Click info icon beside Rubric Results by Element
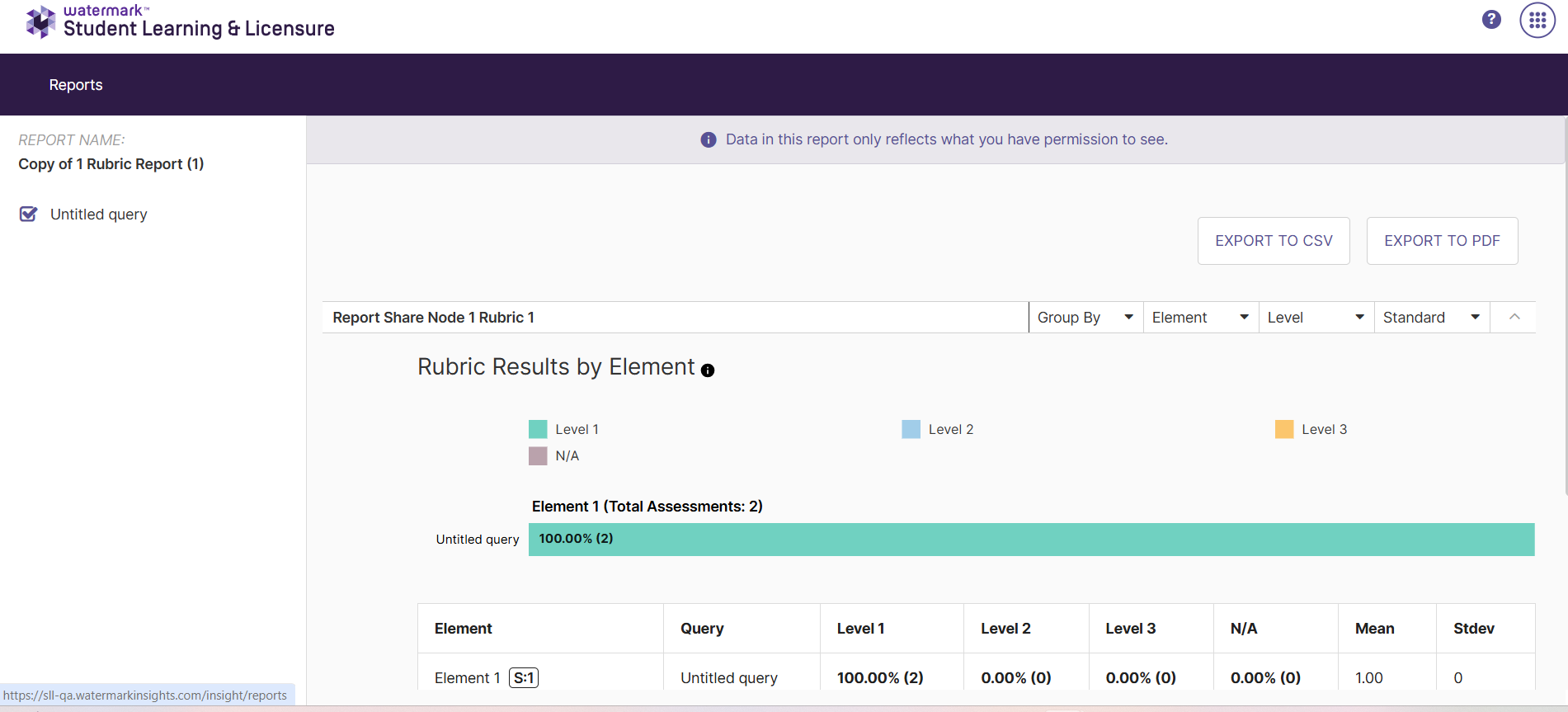Viewport: 1568px width, 712px height. (x=708, y=370)
